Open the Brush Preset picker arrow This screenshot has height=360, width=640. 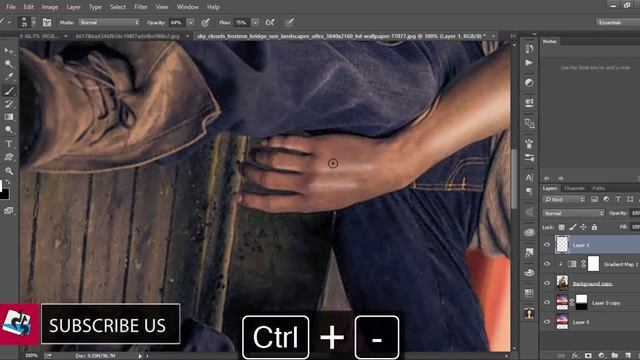(34, 22)
